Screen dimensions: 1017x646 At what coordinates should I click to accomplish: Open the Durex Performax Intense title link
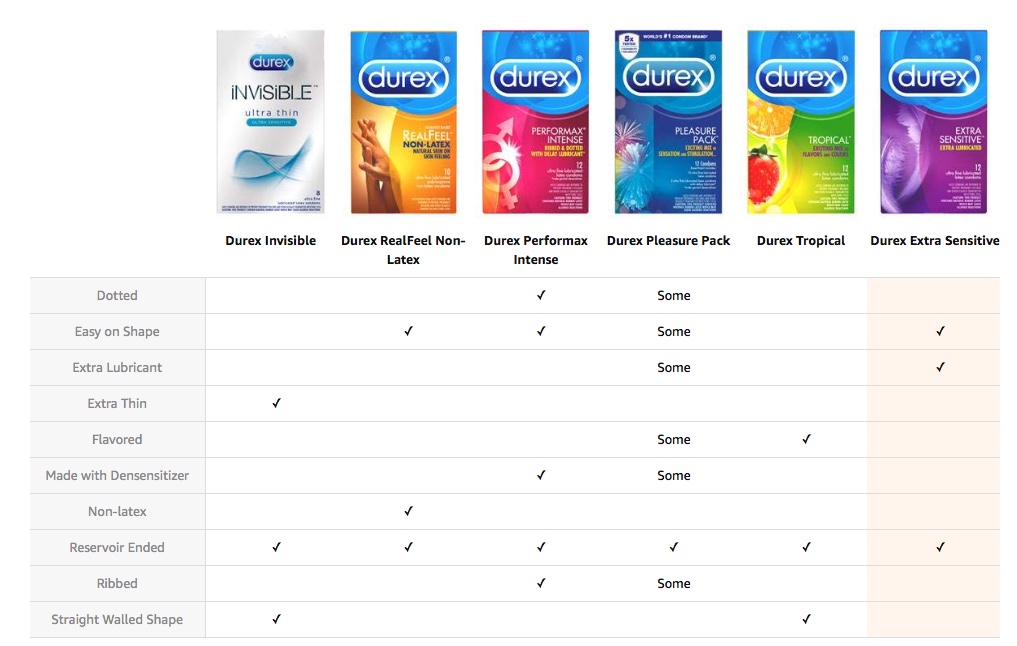pos(536,250)
